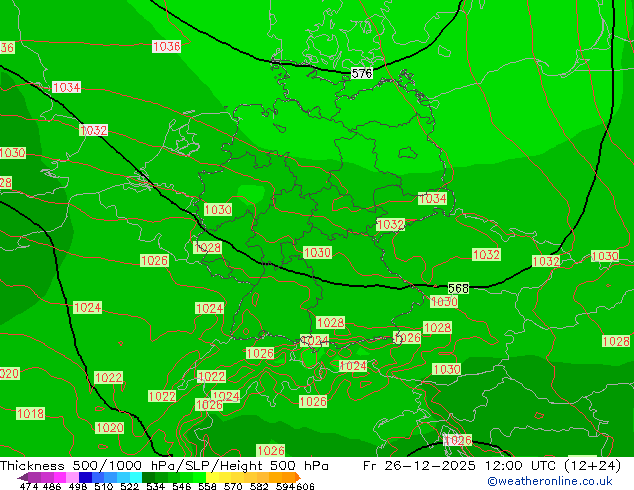The height and width of the screenshot is (490, 634).
Task: Select the bright lime green legend swatch
Action: tap(199, 477)
